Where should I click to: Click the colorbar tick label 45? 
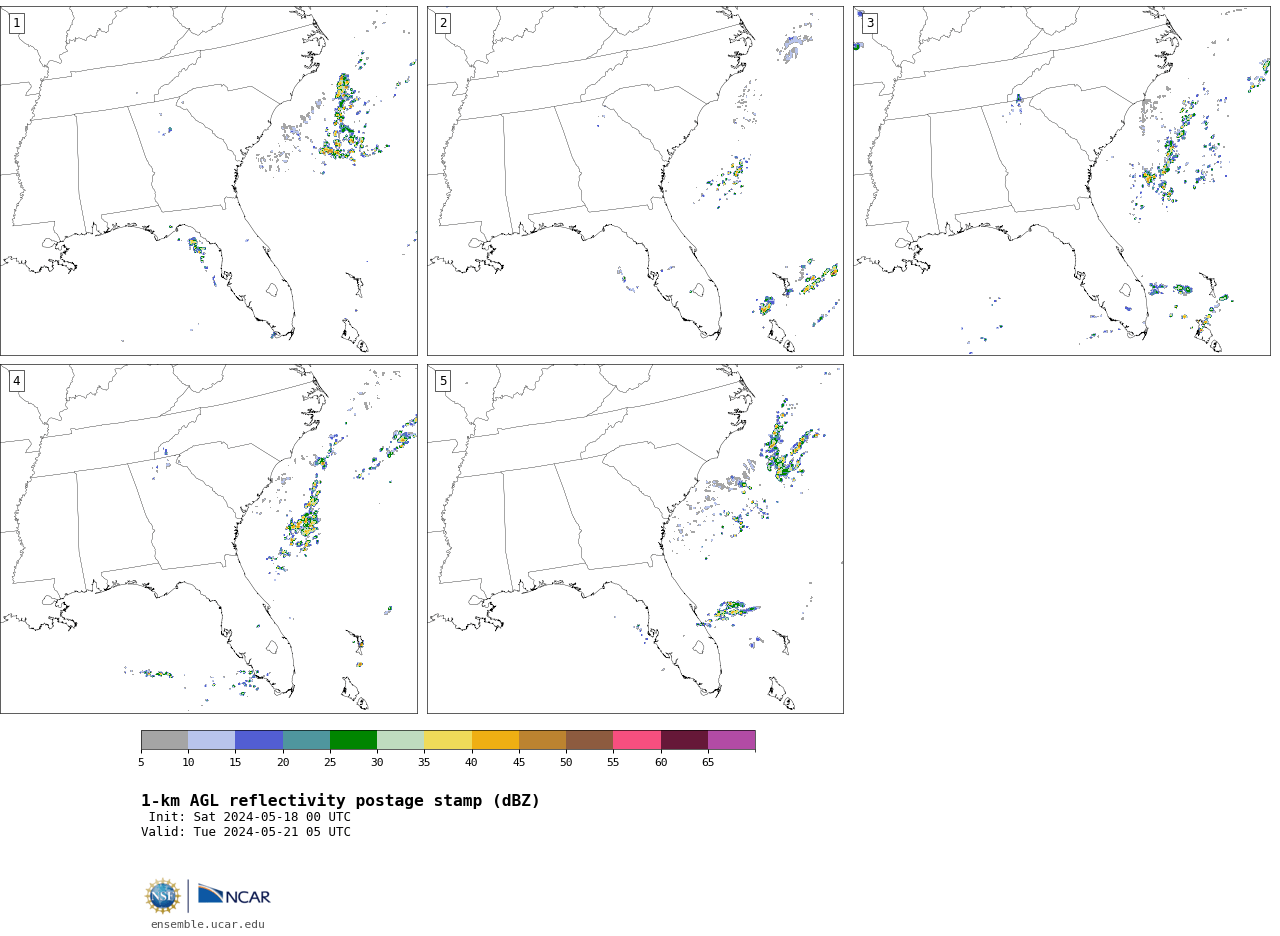(x=519, y=762)
